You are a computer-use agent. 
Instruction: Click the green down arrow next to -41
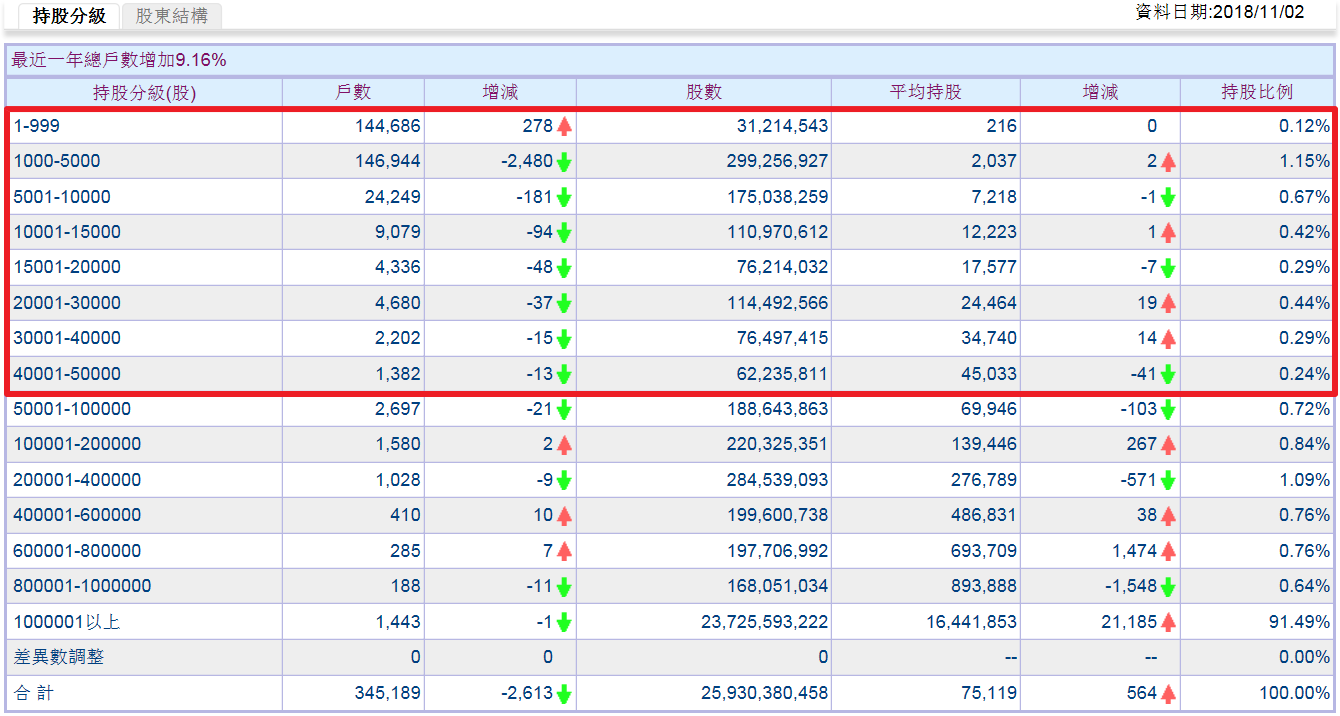1168,374
